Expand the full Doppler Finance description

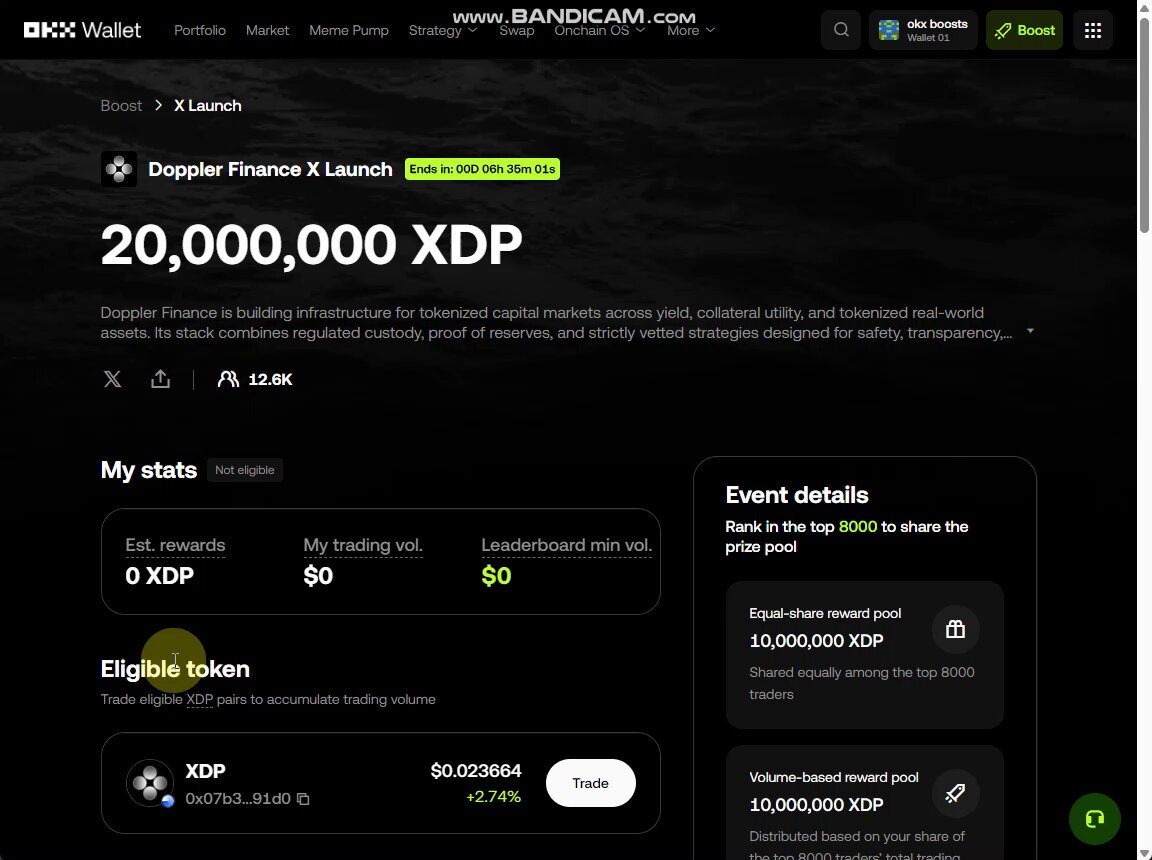pos(1030,331)
